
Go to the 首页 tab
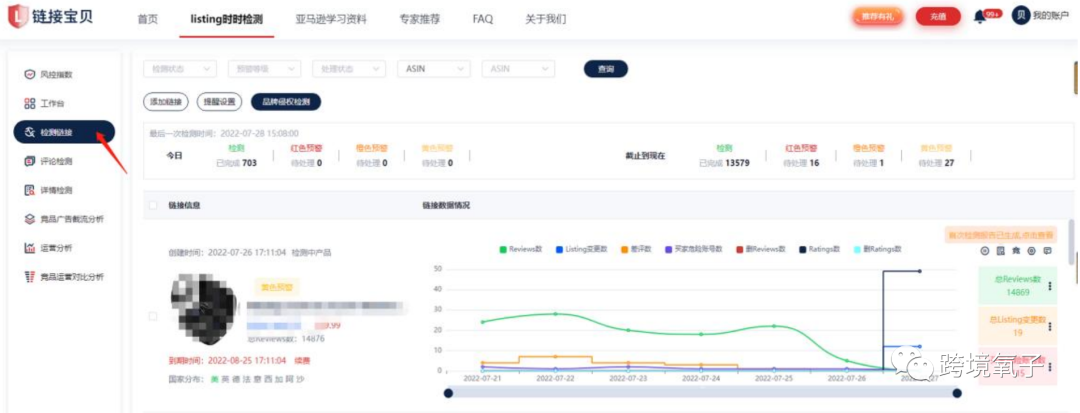point(147,19)
